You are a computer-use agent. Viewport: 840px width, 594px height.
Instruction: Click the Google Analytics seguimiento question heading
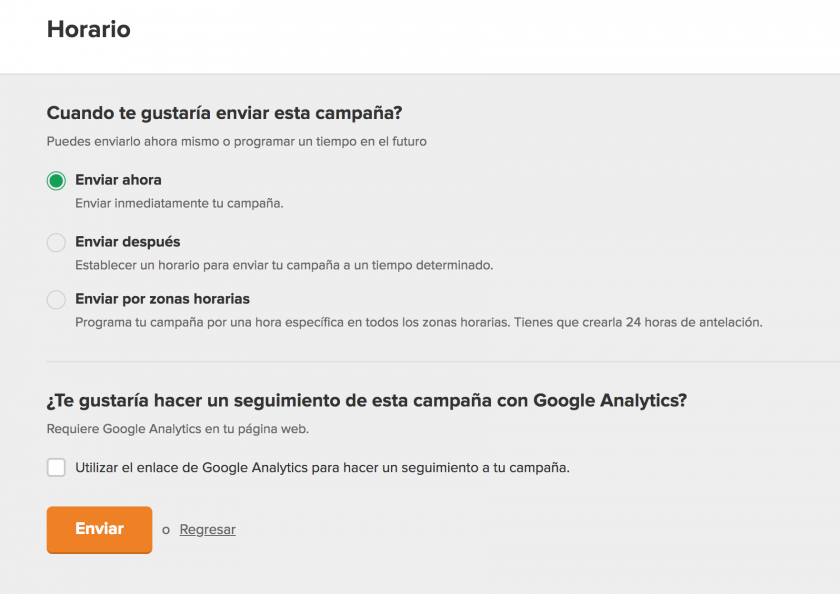coord(367,401)
